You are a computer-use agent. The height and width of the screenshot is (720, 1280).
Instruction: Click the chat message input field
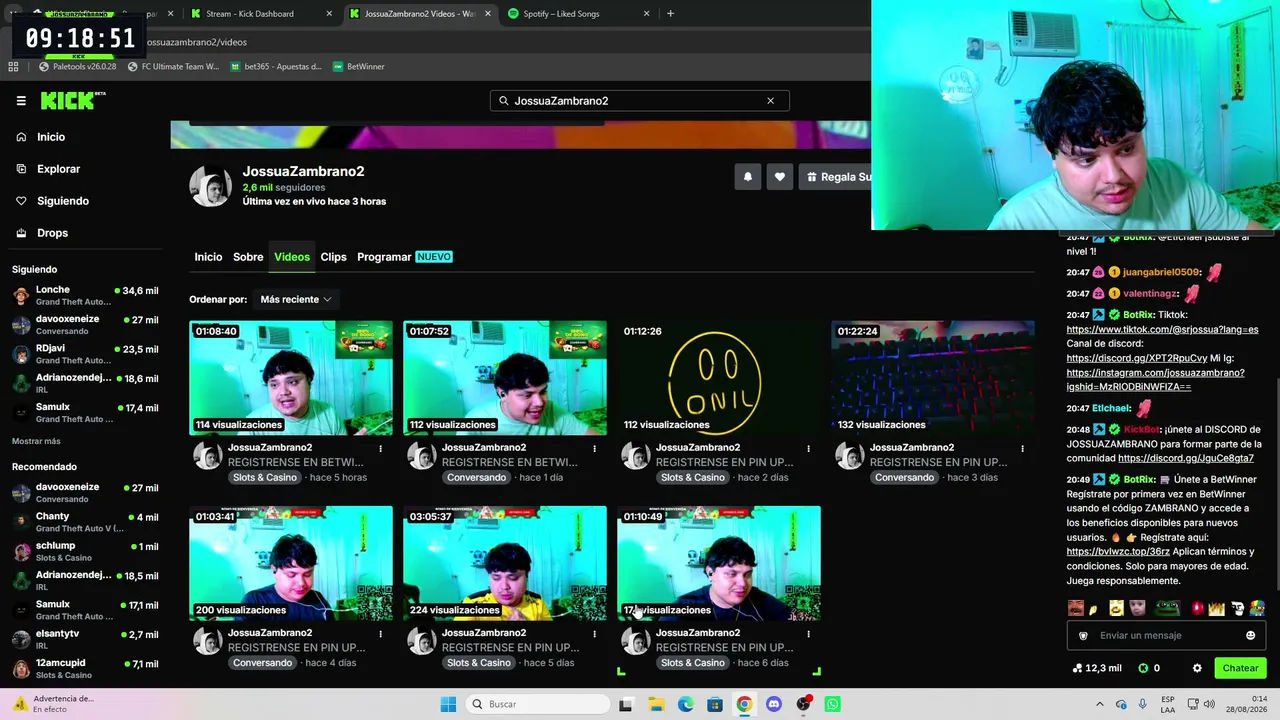[1166, 636]
